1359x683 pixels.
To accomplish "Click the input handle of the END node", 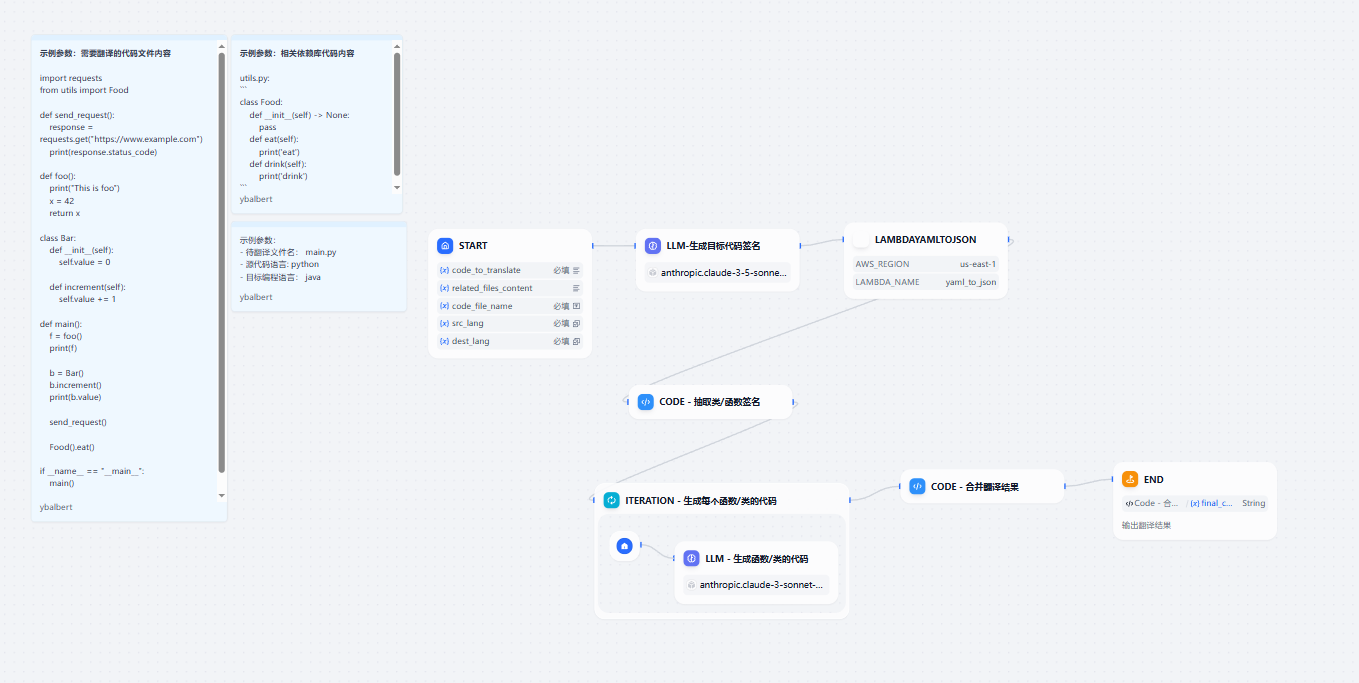I will pyautogui.click(x=1113, y=479).
